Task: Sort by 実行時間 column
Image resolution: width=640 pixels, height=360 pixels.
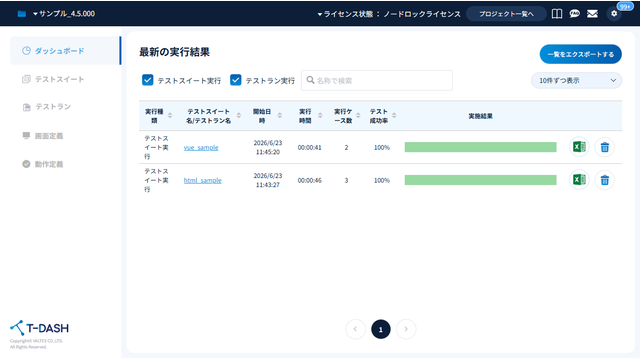Action: [x=320, y=116]
